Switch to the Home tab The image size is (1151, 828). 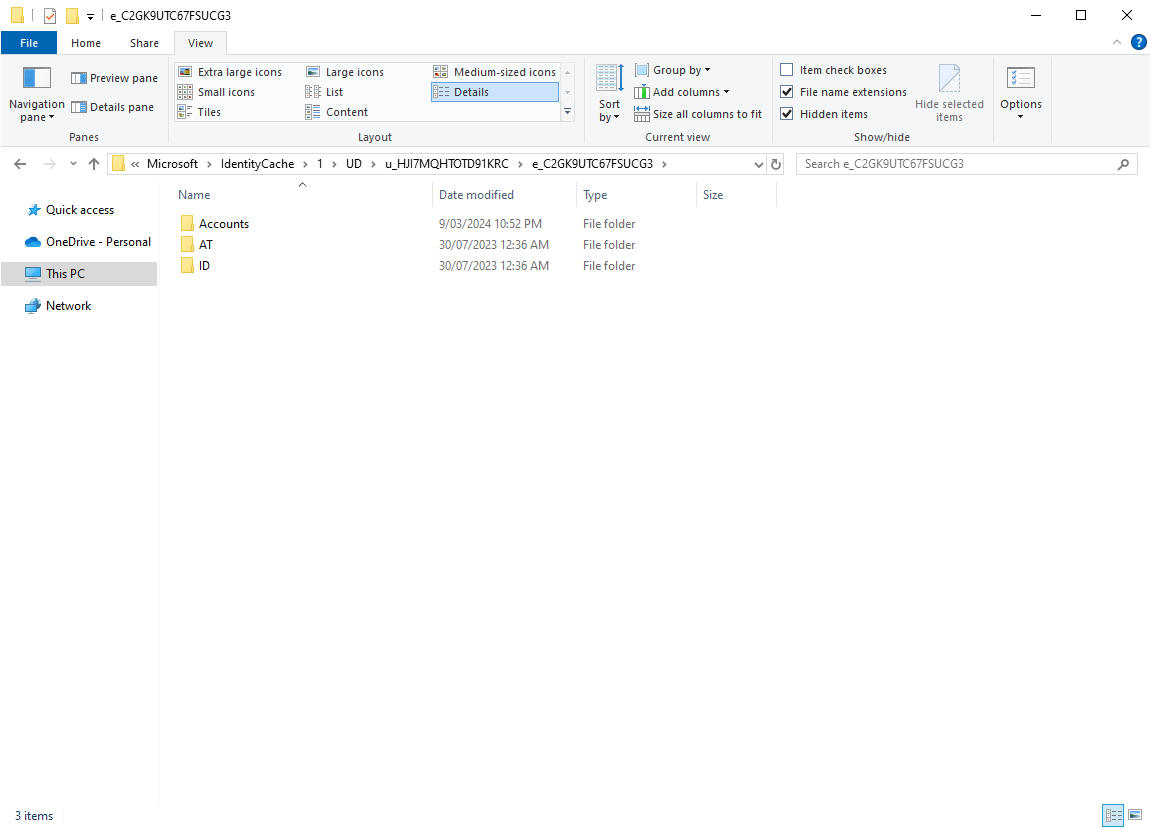[86, 43]
